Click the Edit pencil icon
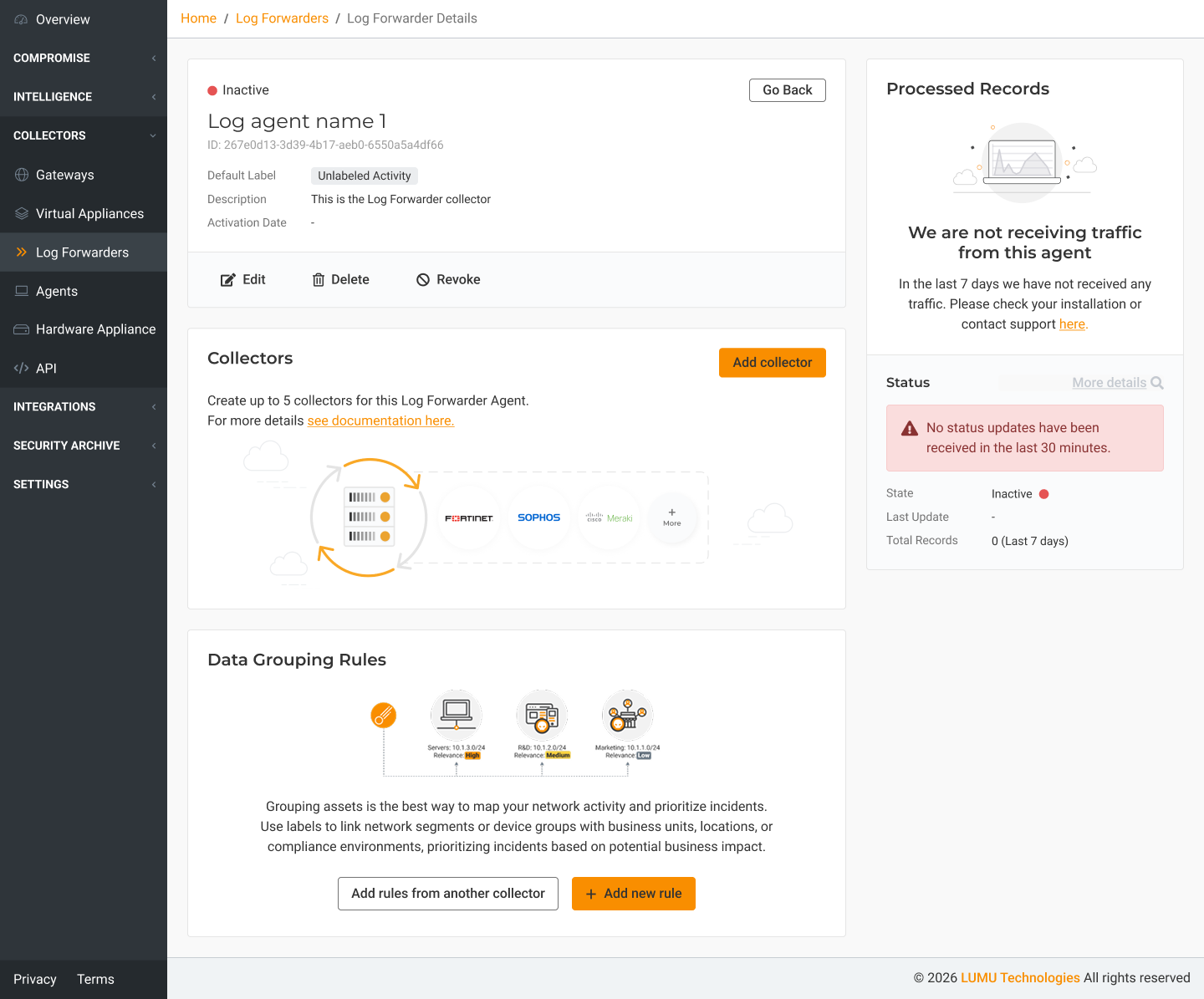The image size is (1204, 999). (x=227, y=280)
